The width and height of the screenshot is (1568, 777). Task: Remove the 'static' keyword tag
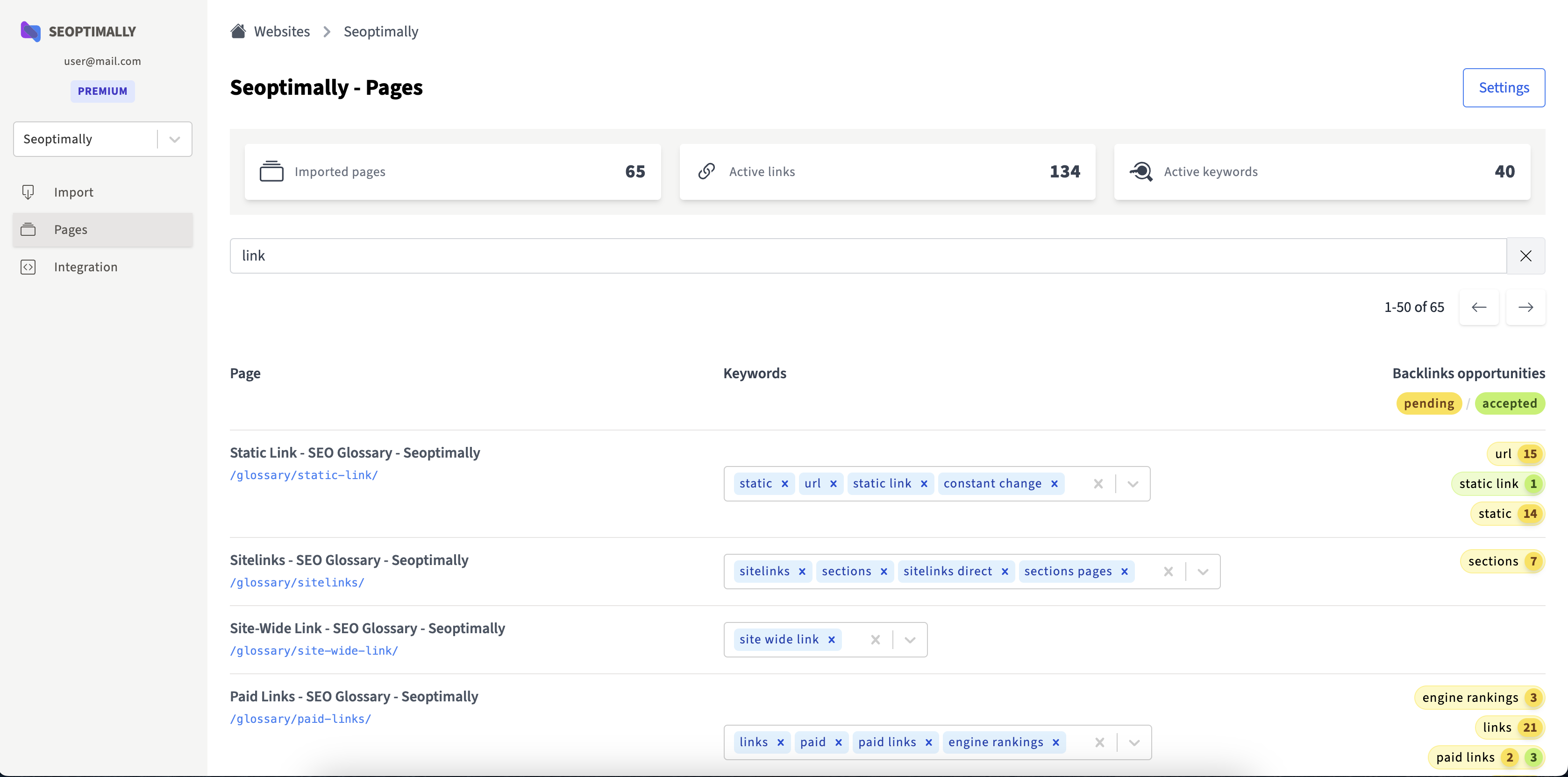pos(784,484)
